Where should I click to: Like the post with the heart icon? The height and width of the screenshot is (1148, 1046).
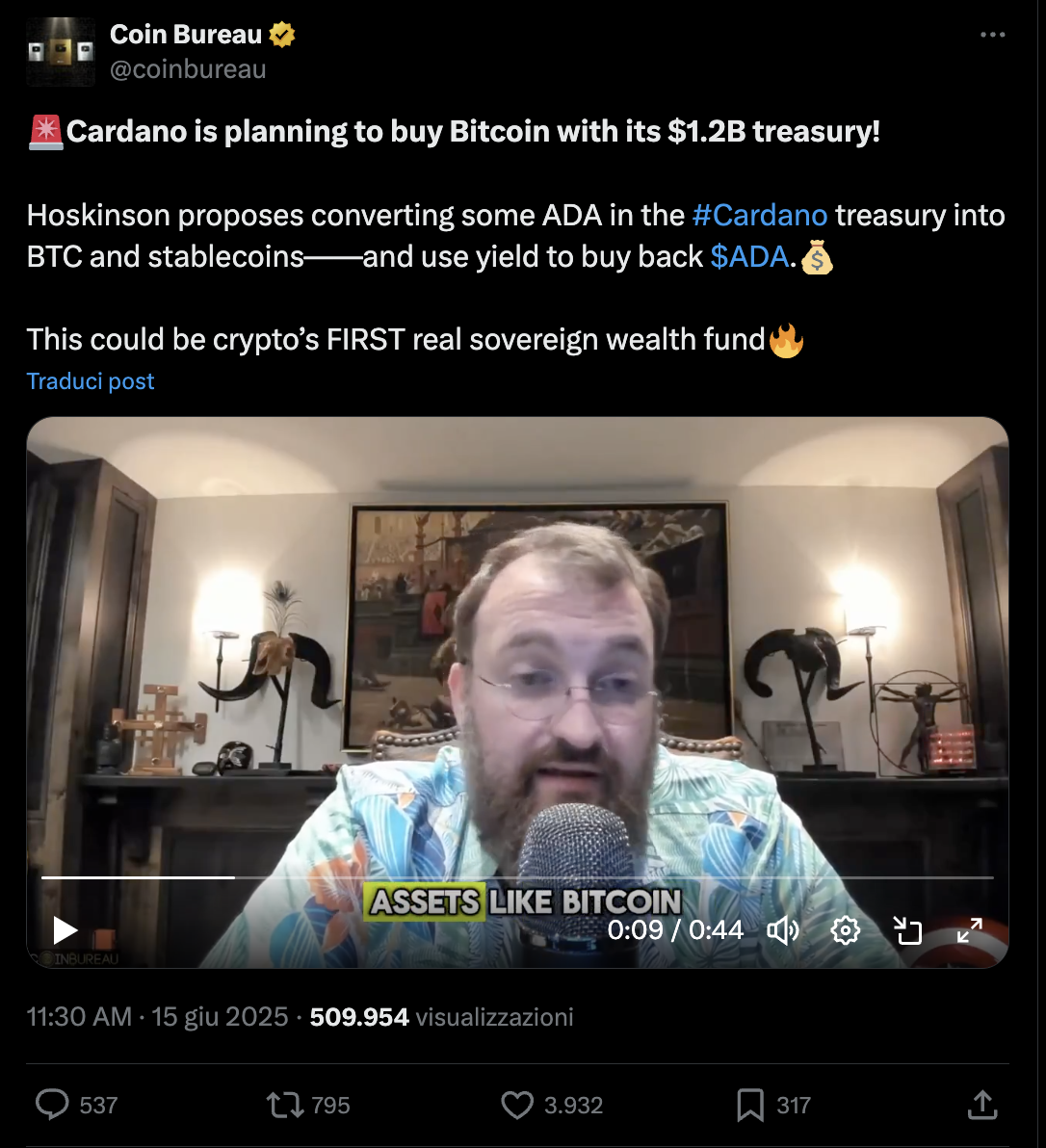click(x=517, y=1105)
